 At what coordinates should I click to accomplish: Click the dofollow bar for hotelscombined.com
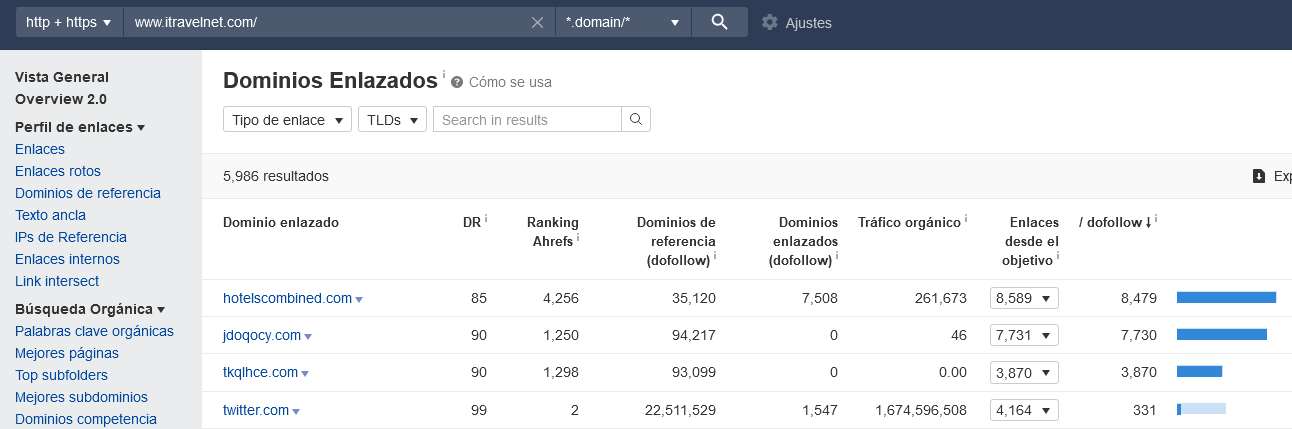1226,297
